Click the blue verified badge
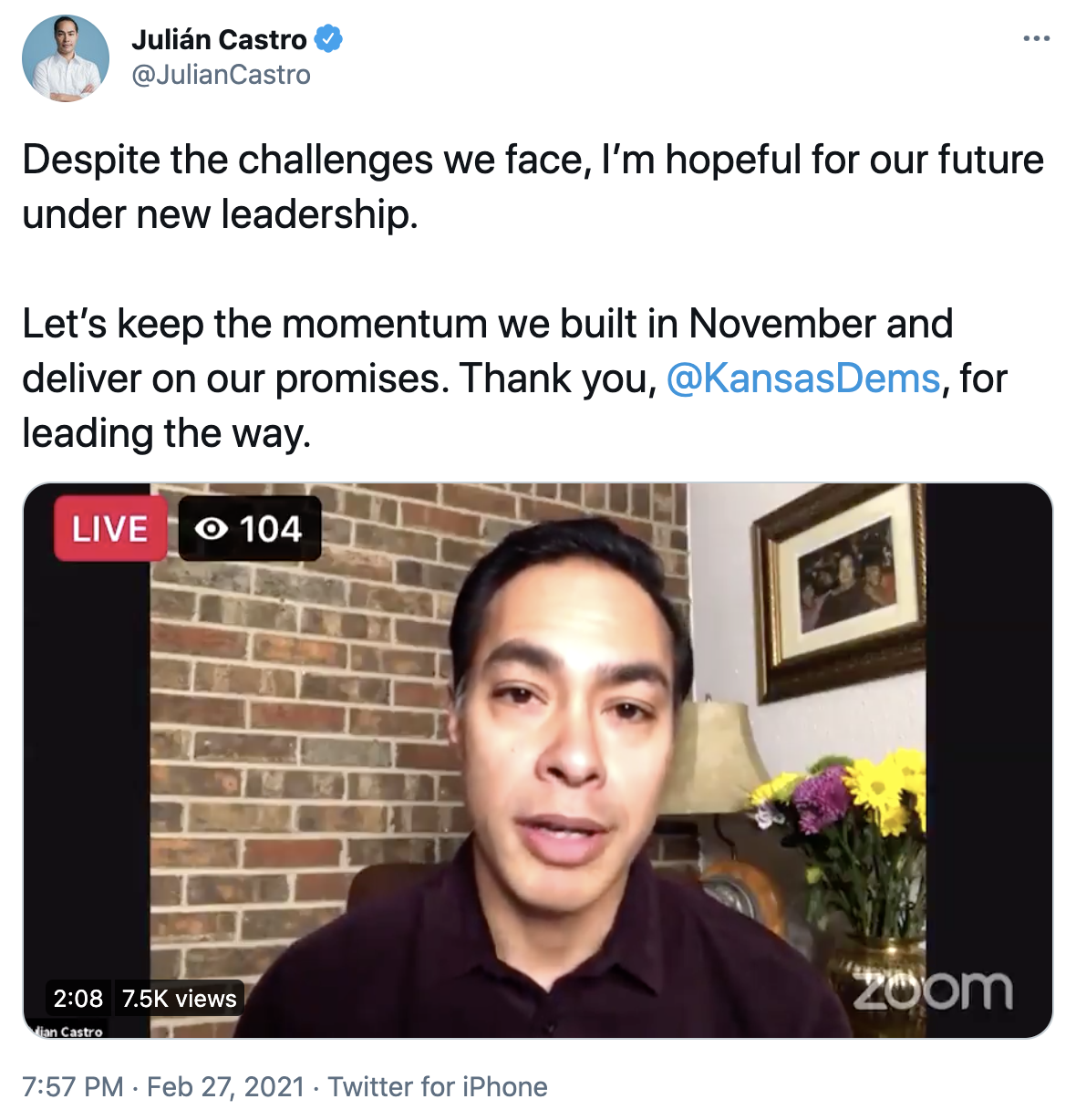The image size is (1076, 1120). click(x=328, y=39)
